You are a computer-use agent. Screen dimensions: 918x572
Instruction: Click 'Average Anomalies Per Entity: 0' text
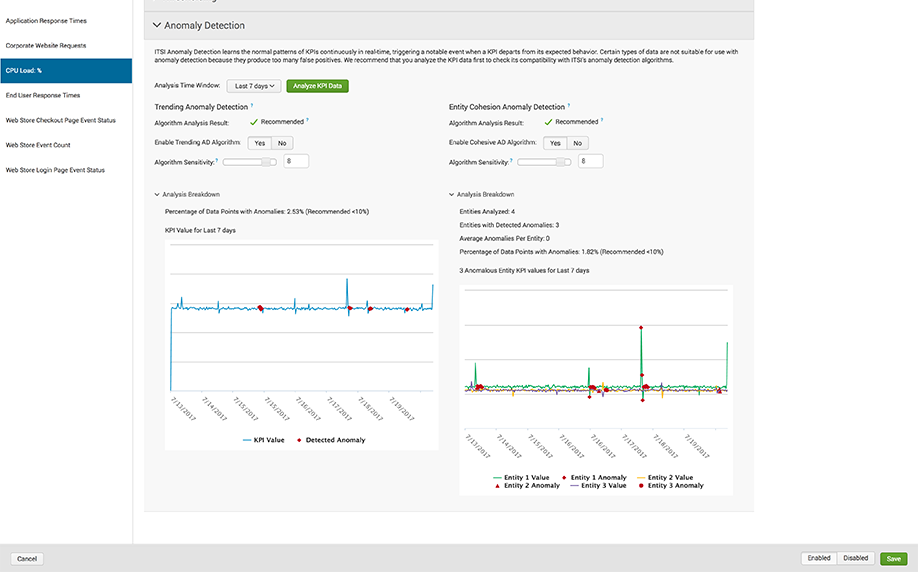coord(504,239)
